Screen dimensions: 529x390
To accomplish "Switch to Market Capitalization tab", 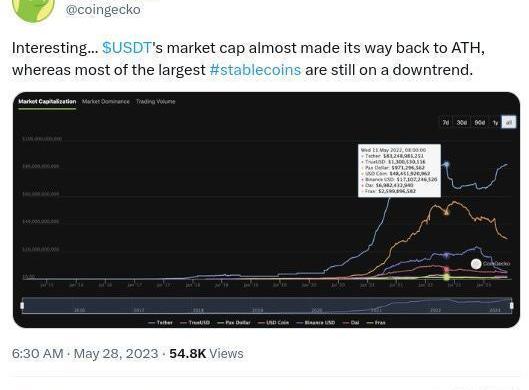I will [47, 102].
